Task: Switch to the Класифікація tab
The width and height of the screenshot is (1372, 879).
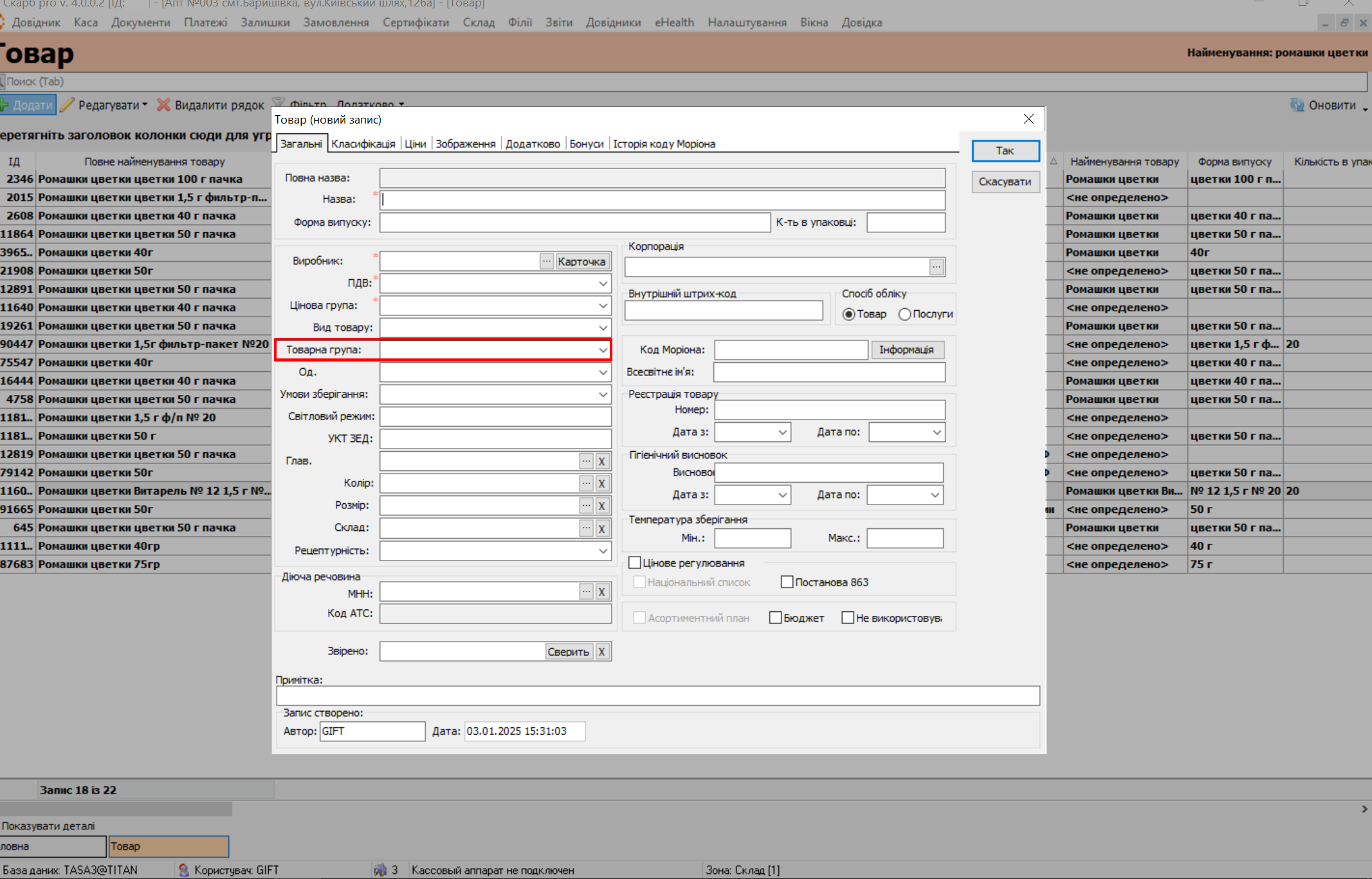Action: (x=363, y=143)
